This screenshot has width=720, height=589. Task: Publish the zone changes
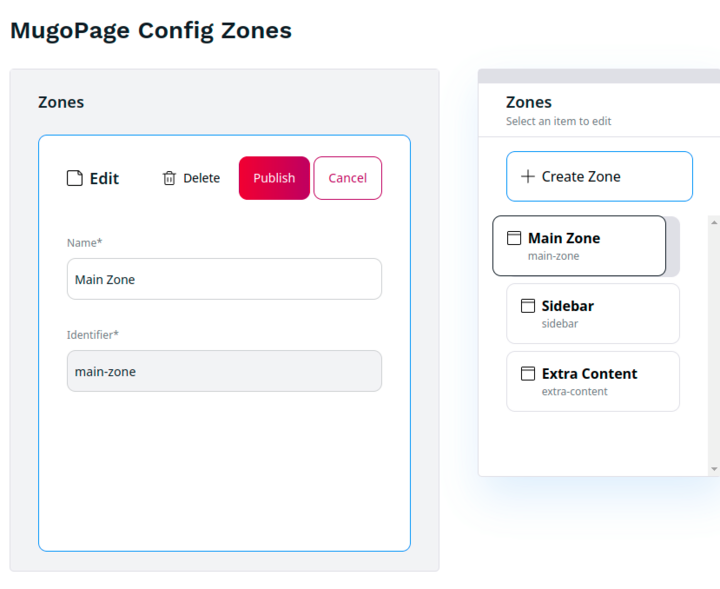[x=274, y=178]
